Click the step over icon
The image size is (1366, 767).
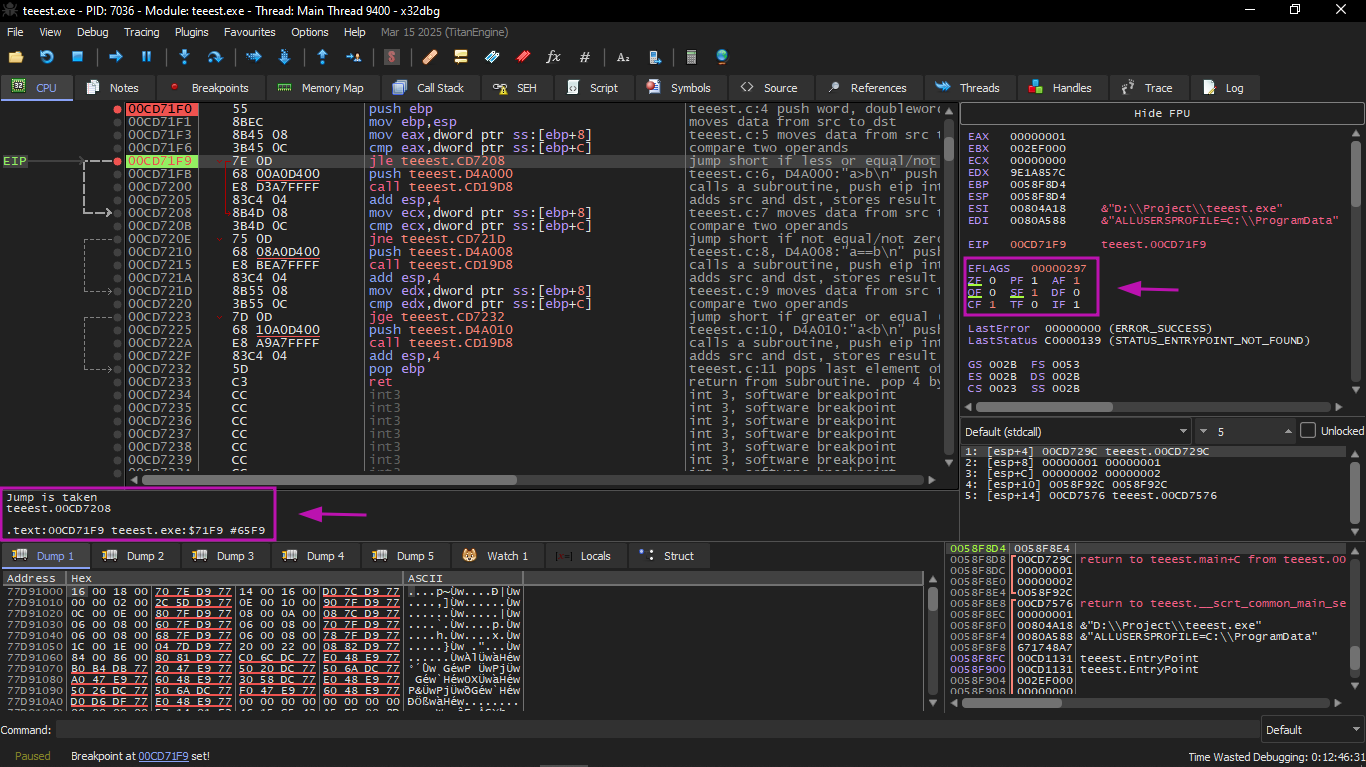click(214, 57)
